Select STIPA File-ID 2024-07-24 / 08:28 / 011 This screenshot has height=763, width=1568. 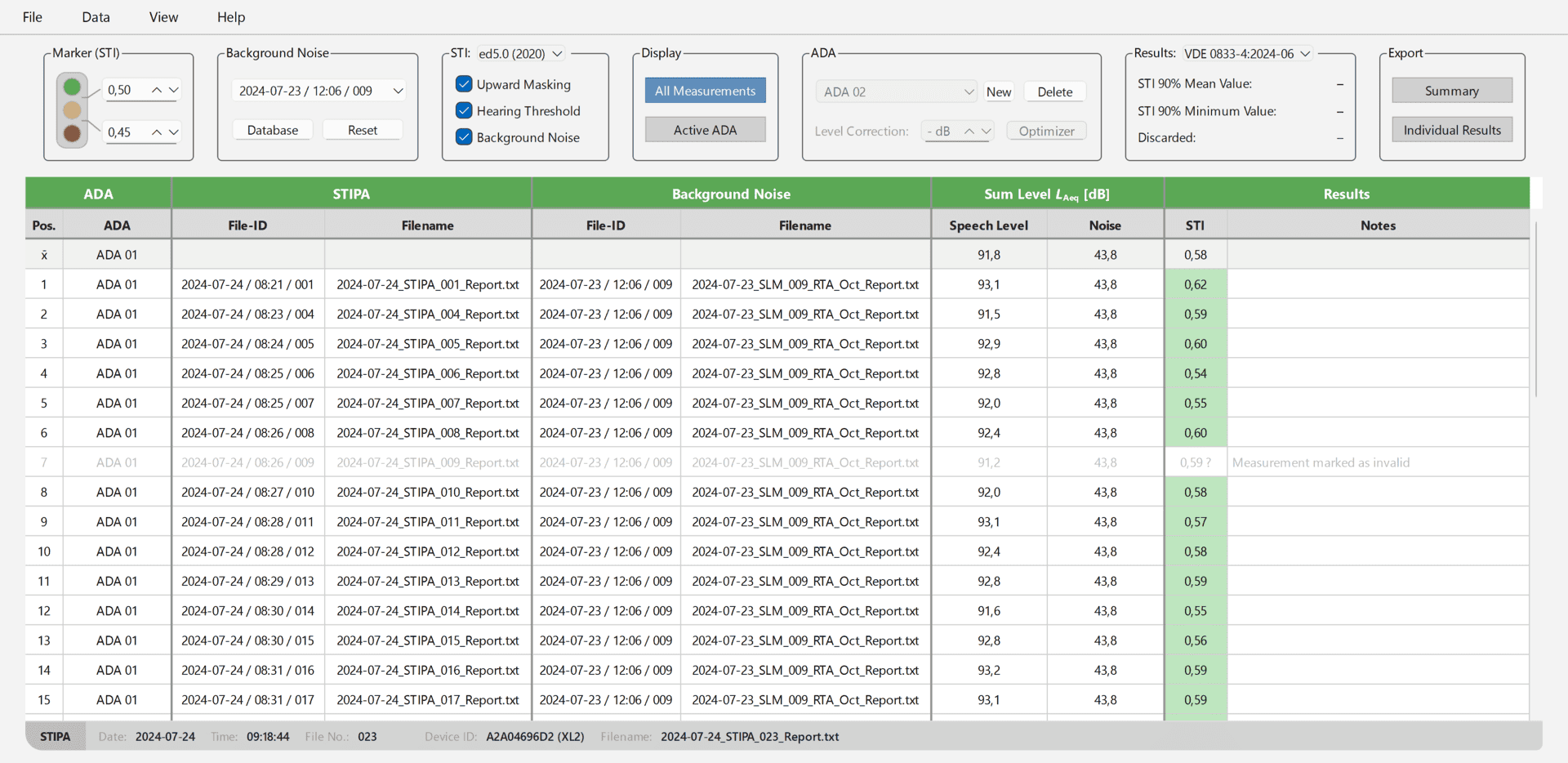pos(247,522)
